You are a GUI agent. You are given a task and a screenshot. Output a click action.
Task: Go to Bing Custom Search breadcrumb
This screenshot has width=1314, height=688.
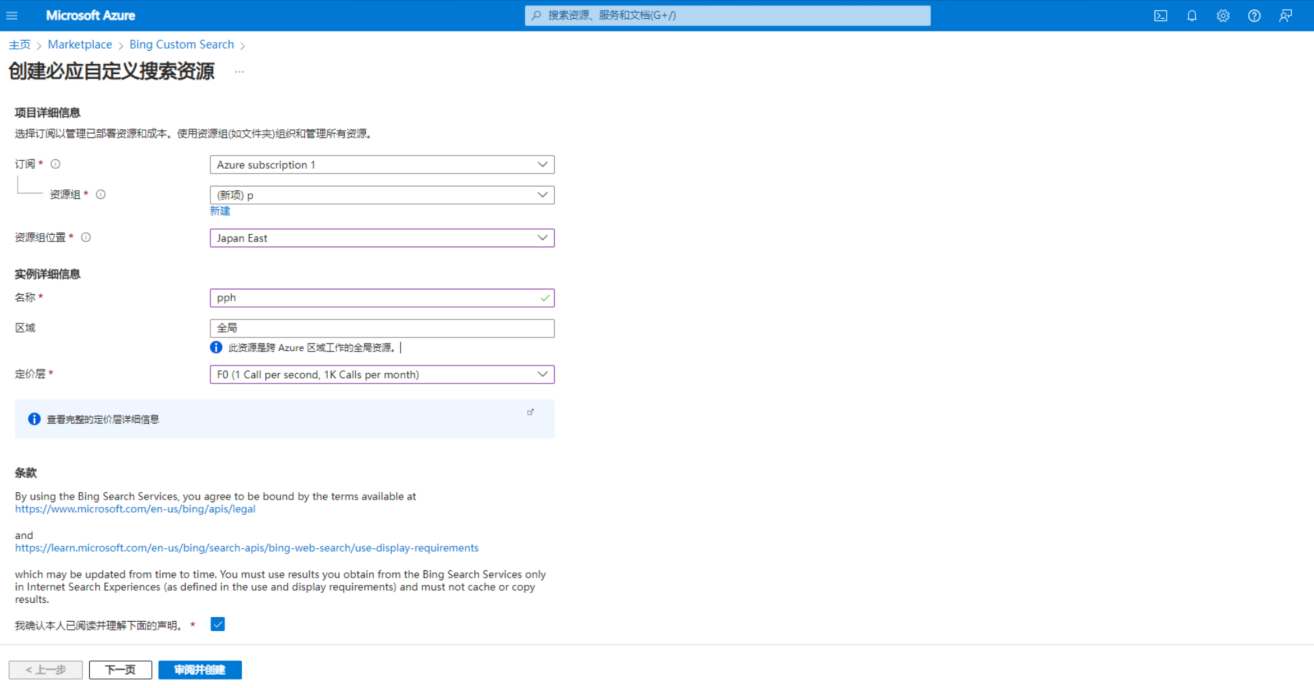(182, 45)
